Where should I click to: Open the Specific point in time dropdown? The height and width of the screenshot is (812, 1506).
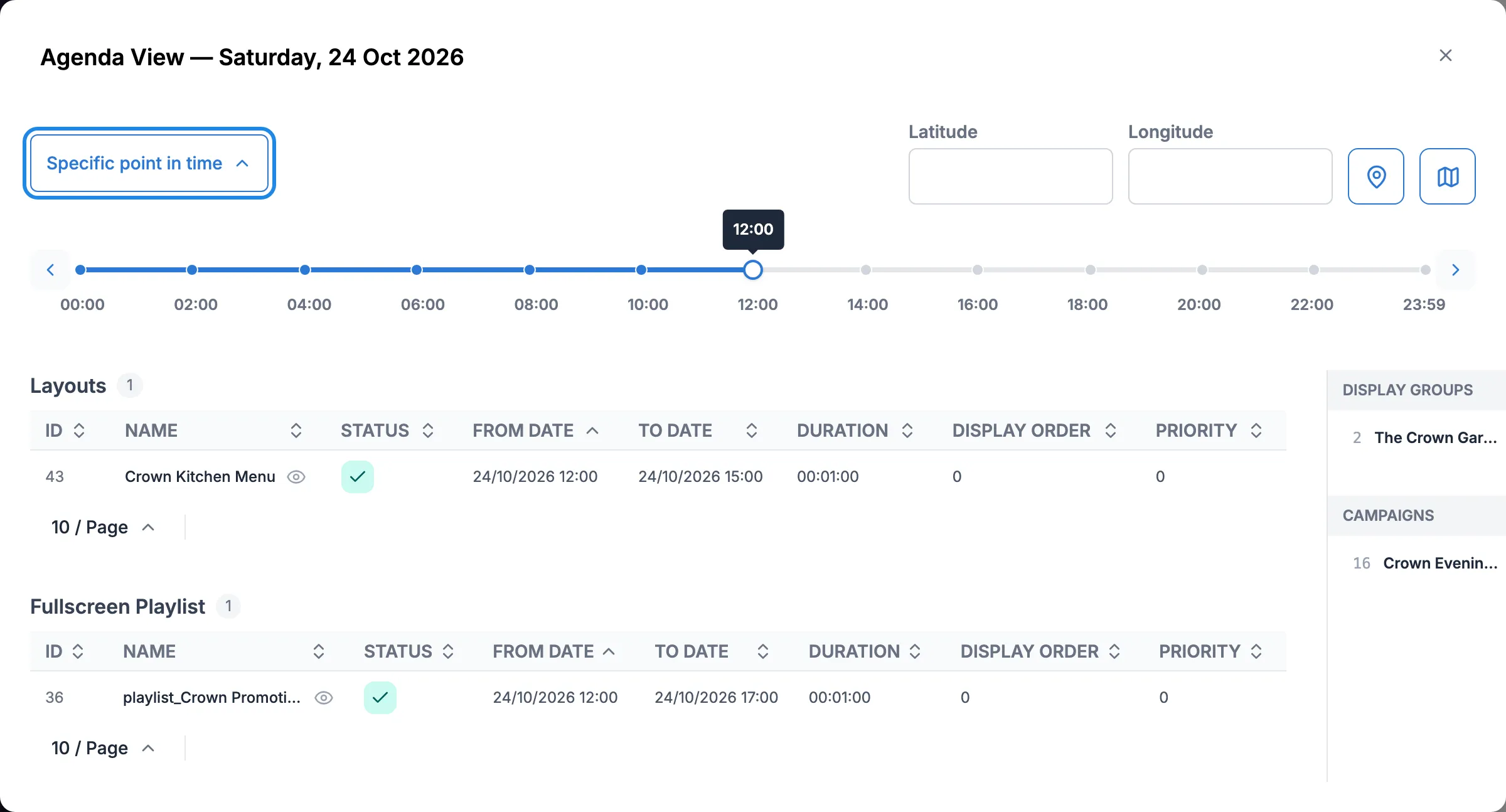149,163
